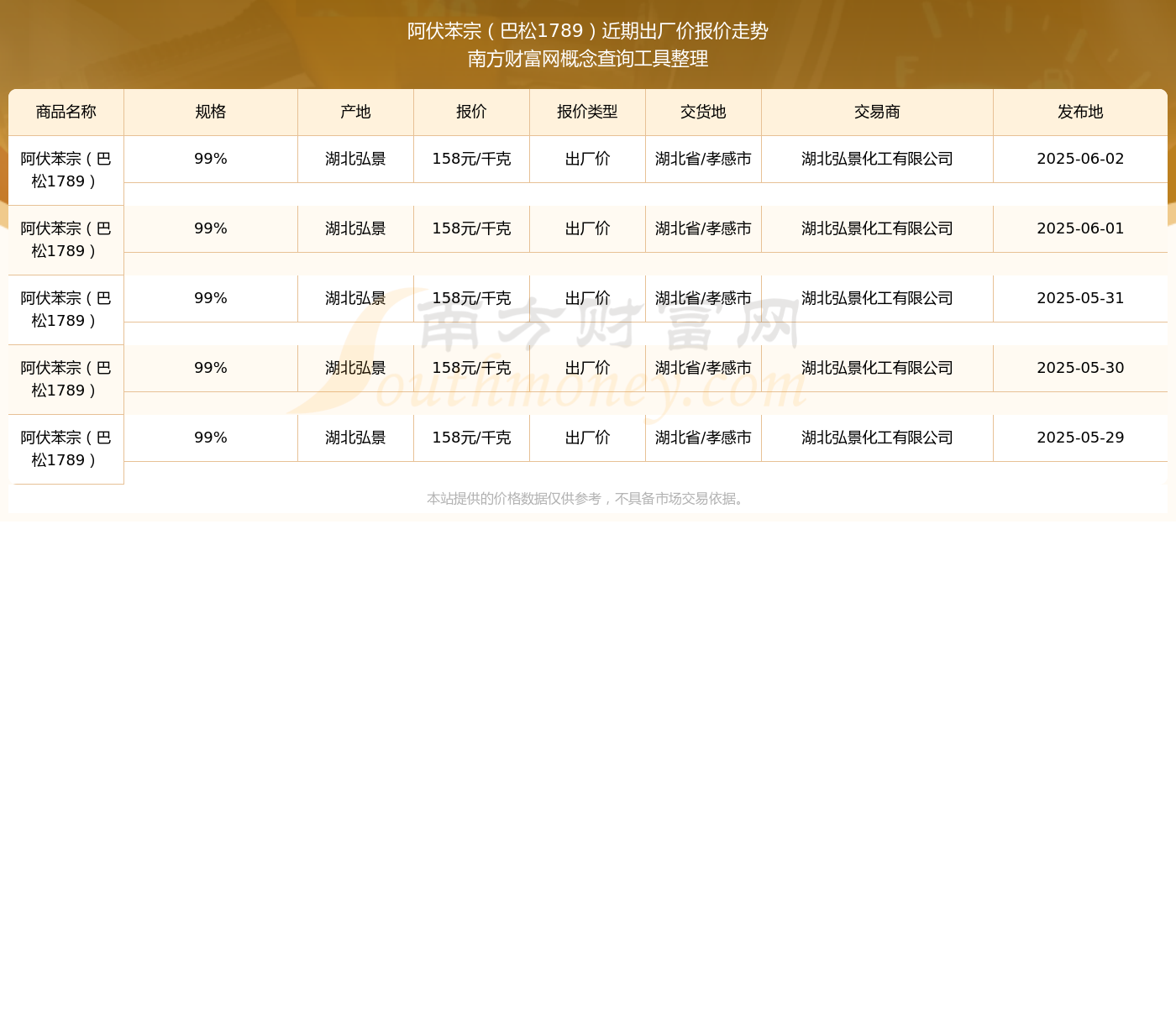
Task: Click the subtitle 南方财富网概念查询工具整理
Action: [x=588, y=59]
